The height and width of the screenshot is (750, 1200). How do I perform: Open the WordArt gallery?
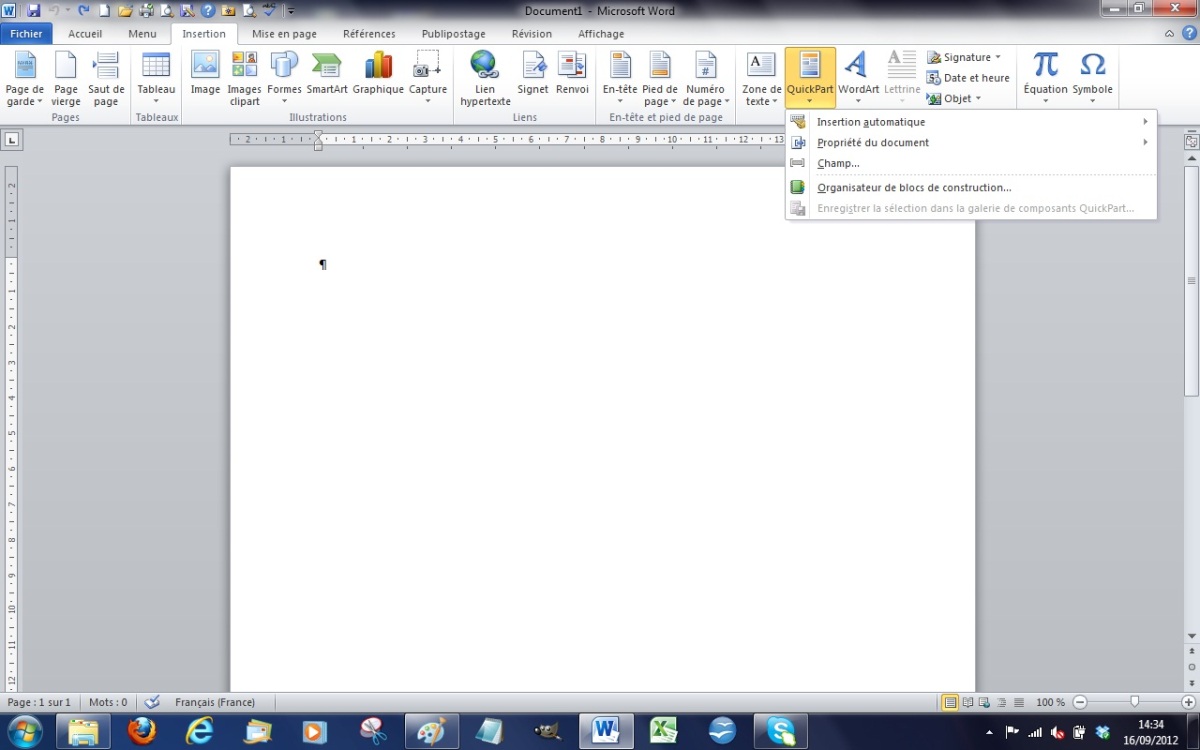(x=858, y=79)
